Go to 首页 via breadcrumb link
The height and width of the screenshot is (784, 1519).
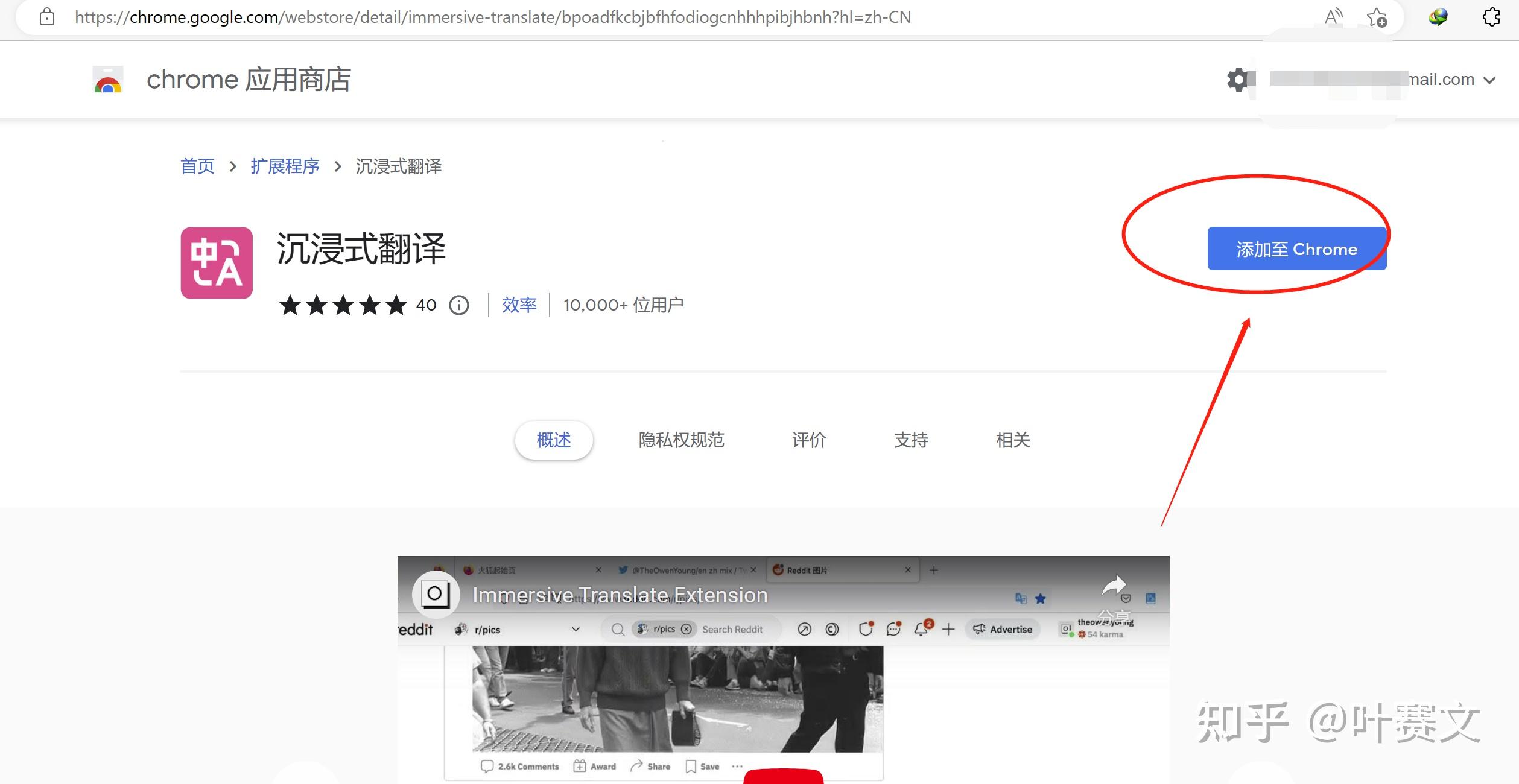point(197,166)
